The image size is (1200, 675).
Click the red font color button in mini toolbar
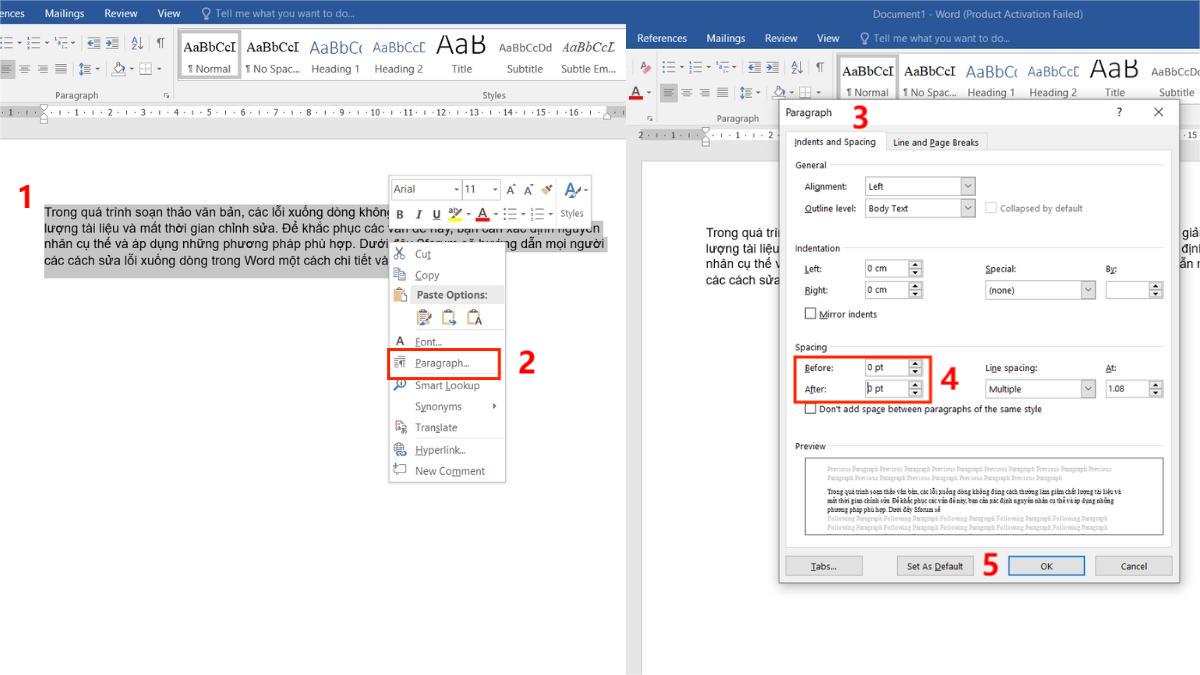(x=482, y=214)
